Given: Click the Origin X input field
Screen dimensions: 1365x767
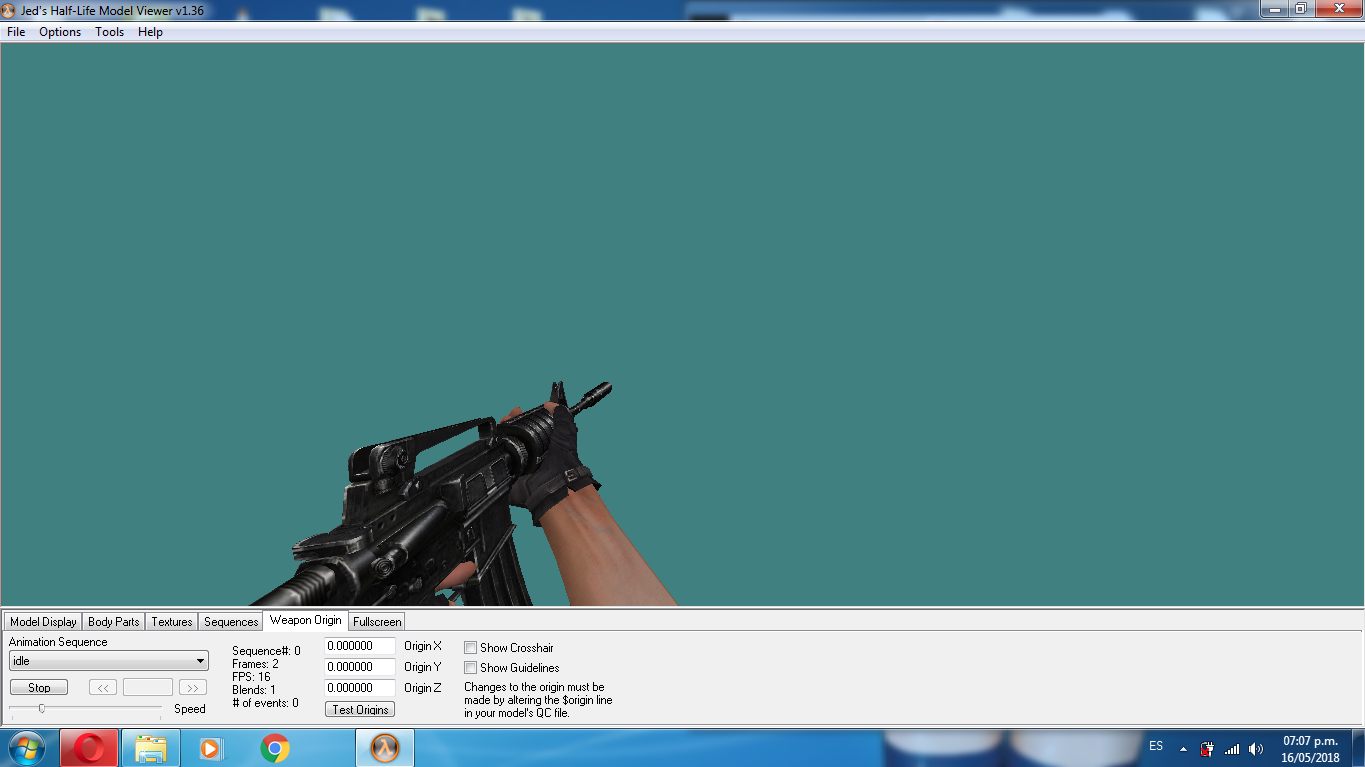Looking at the screenshot, I should point(360,646).
